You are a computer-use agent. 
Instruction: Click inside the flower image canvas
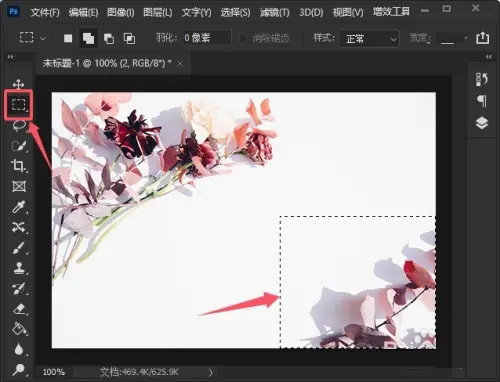coord(243,220)
